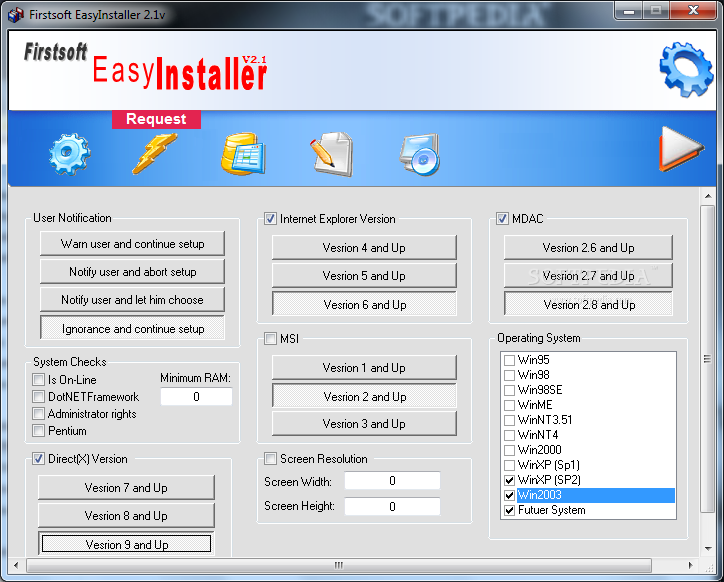Viewport: 724px width, 582px height.
Task: Check Win98 in Operating System list
Action: coord(509,375)
